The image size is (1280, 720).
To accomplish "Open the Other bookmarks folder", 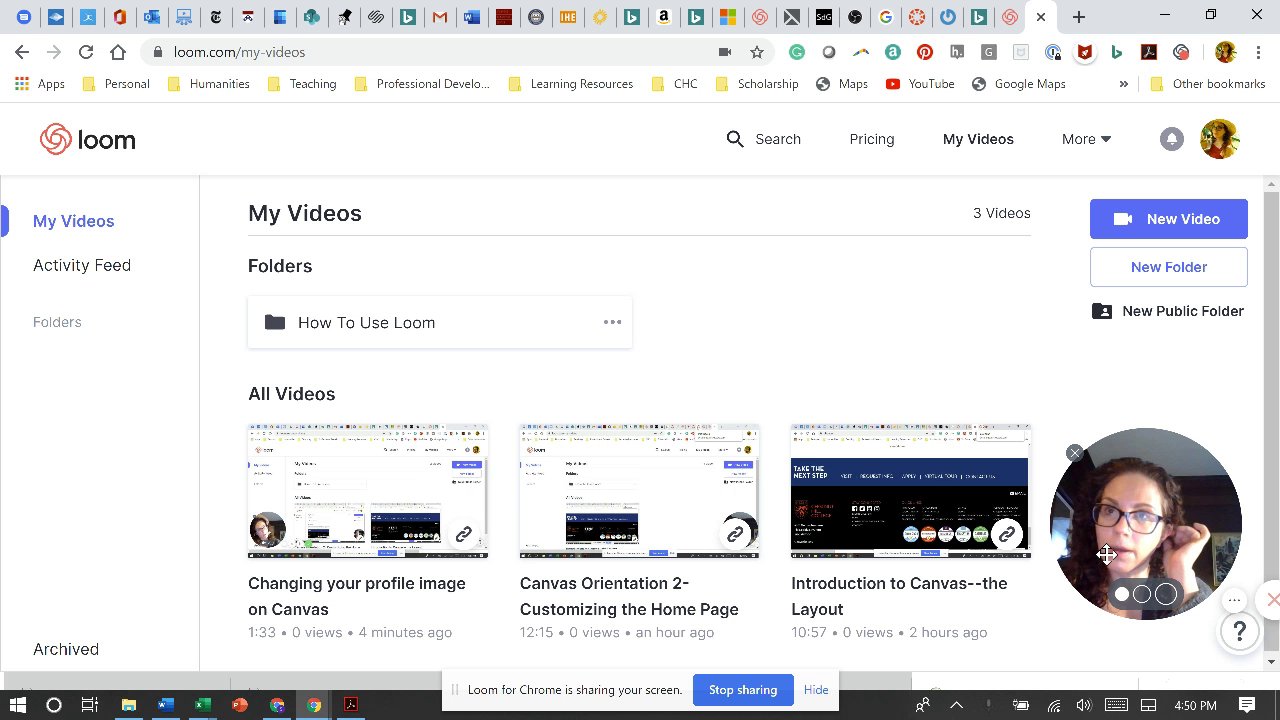I will tap(1208, 84).
